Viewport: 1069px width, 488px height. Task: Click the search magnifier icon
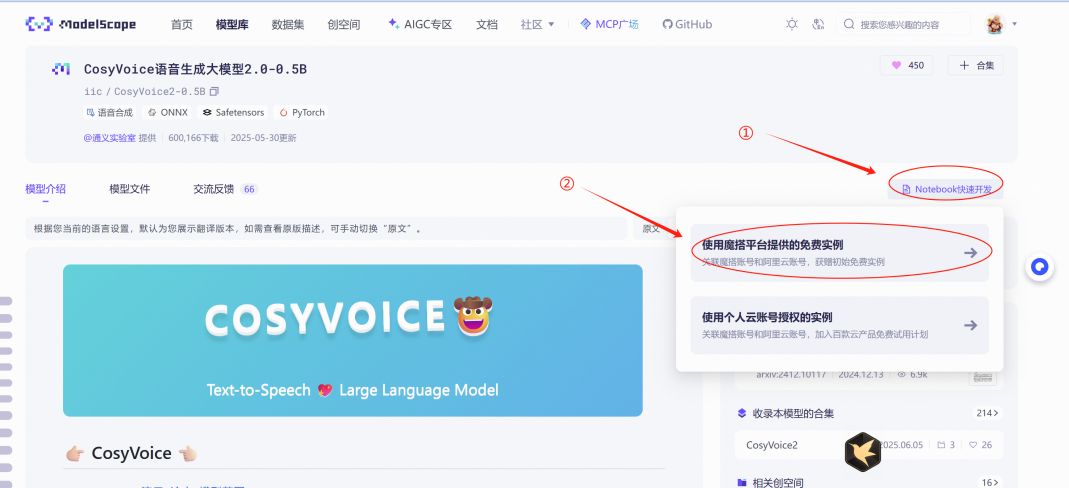click(849, 25)
